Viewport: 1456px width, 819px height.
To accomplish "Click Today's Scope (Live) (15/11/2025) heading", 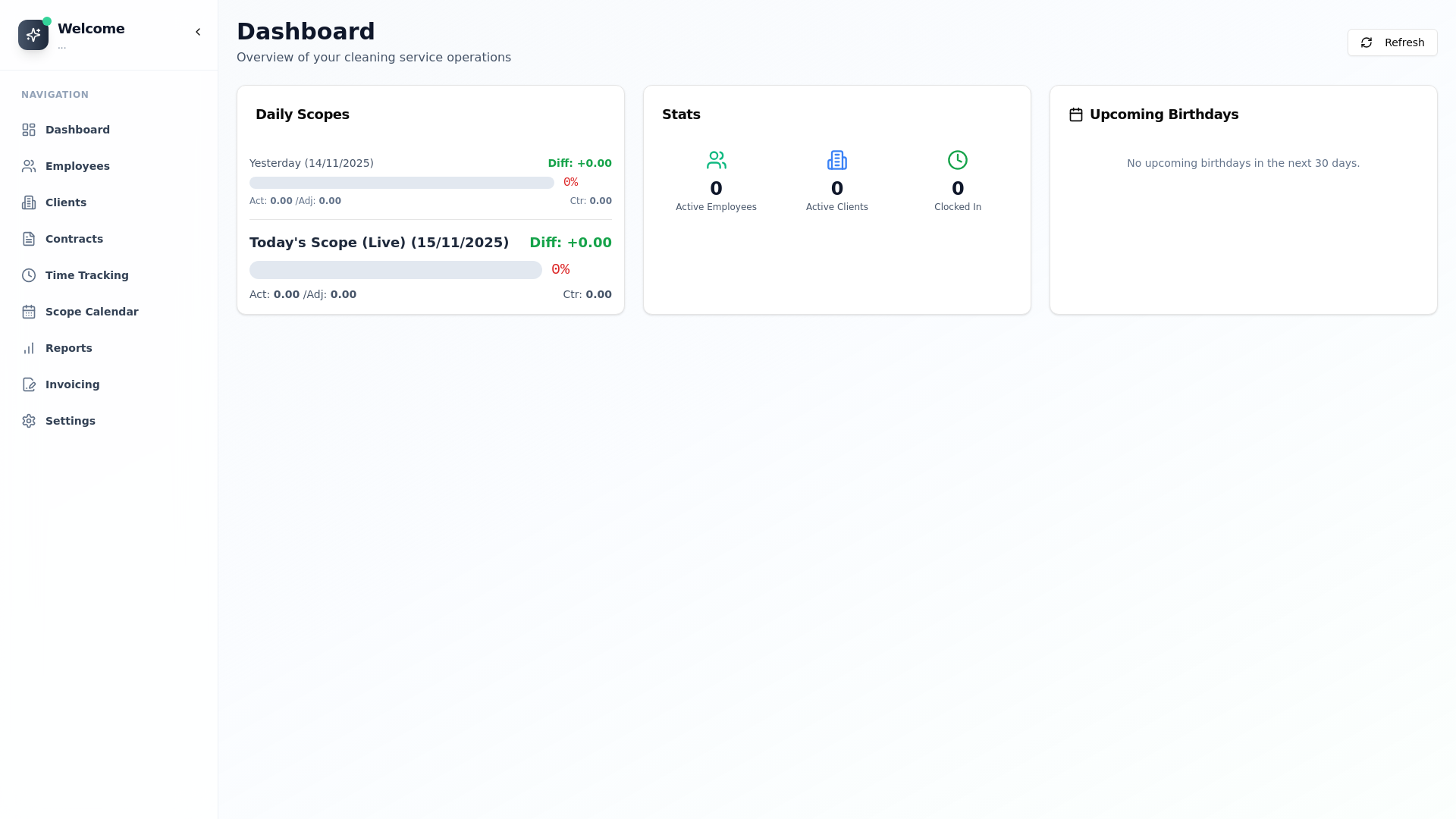I will coord(379,243).
